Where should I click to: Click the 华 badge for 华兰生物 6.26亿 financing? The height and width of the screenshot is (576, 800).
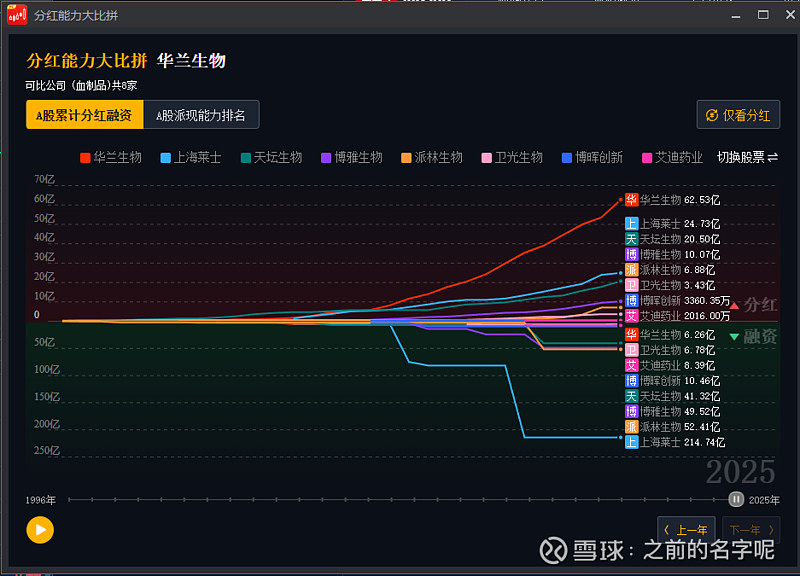click(632, 334)
